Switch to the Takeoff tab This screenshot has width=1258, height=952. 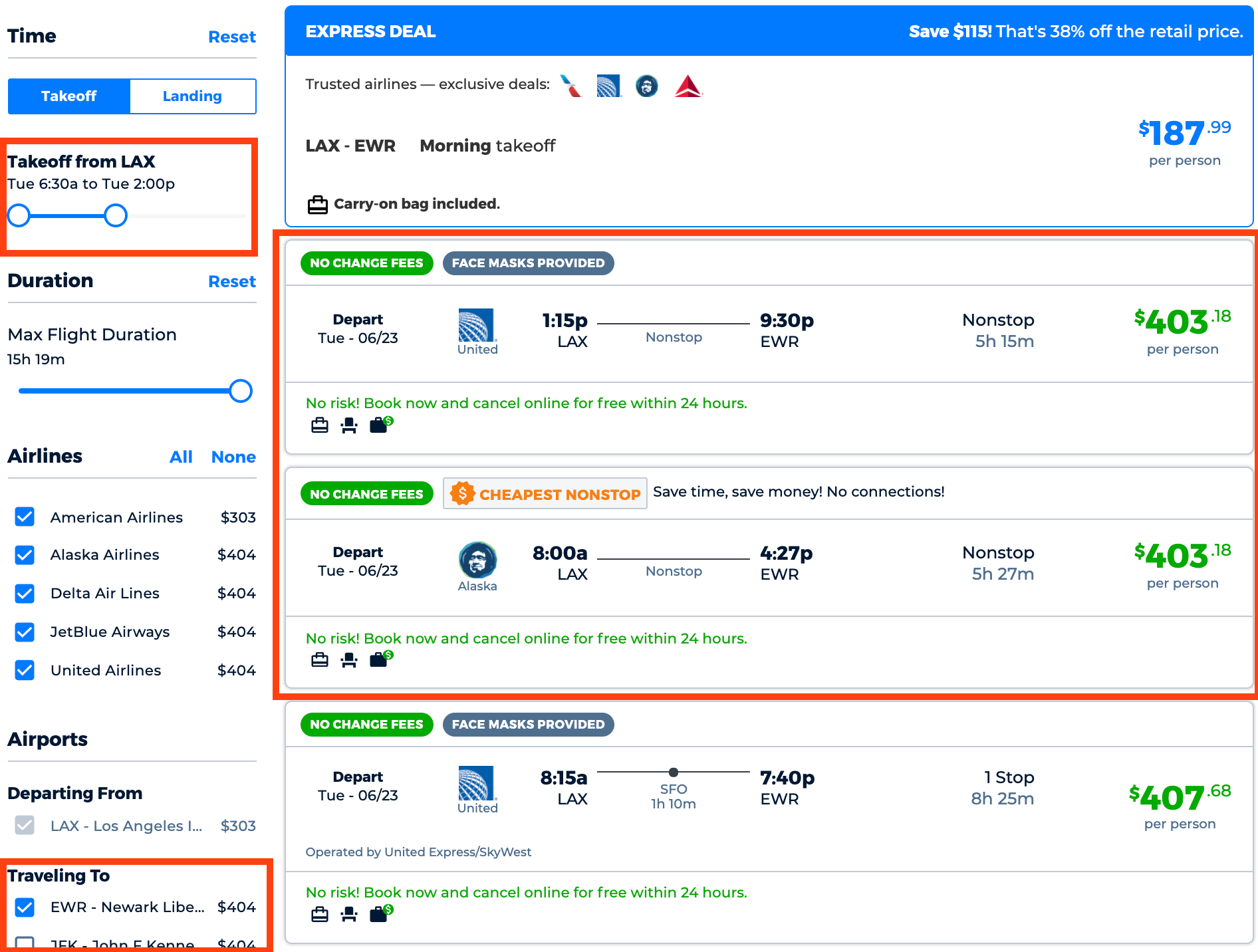69,96
